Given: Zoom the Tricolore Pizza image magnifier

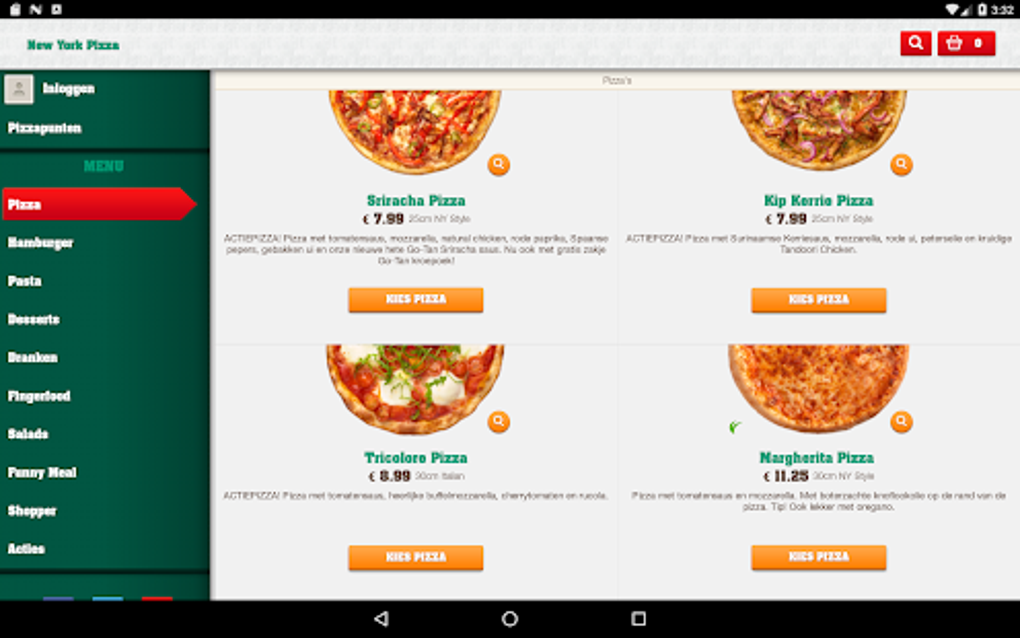Looking at the screenshot, I should click(498, 421).
